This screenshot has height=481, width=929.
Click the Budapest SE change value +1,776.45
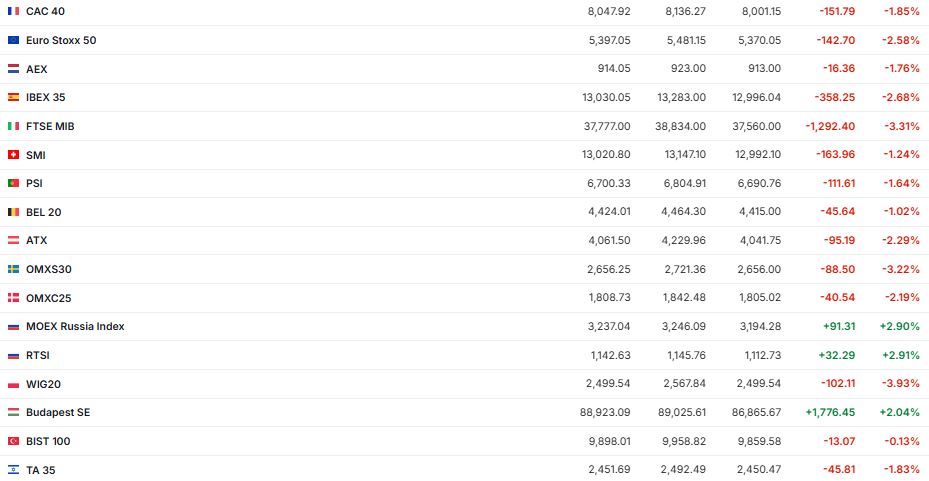click(830, 412)
